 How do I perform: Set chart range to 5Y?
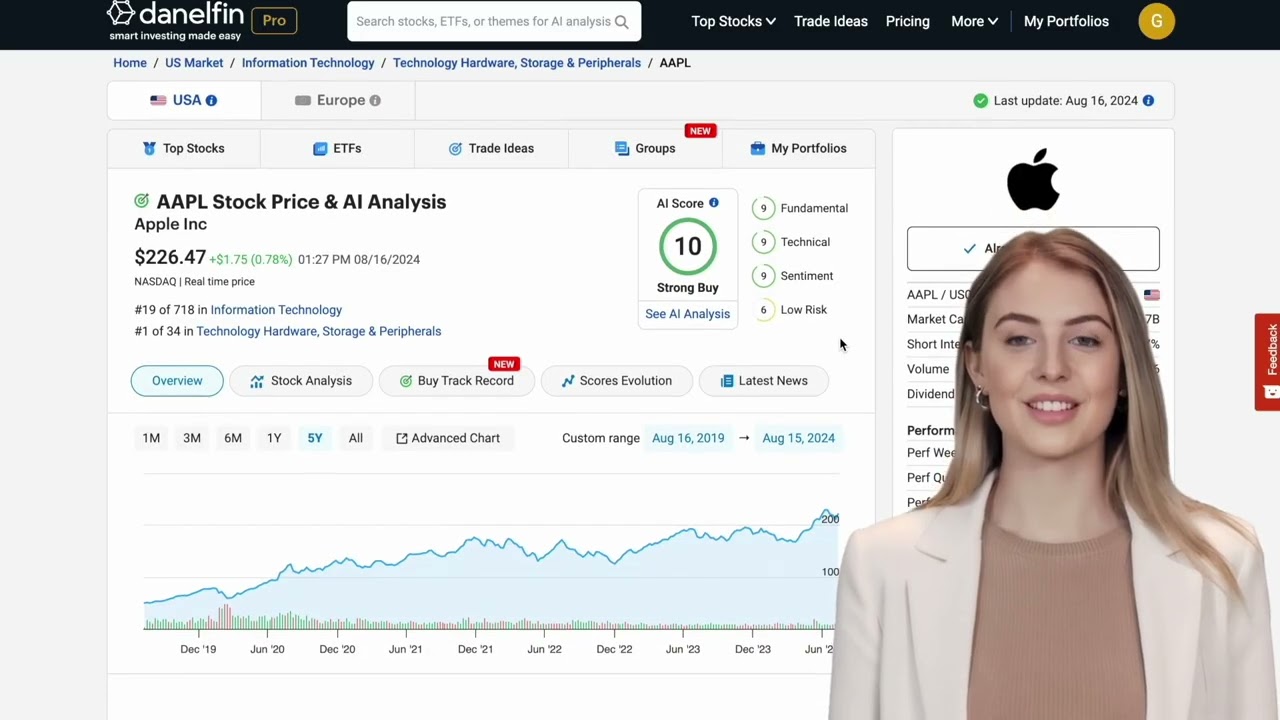click(315, 438)
